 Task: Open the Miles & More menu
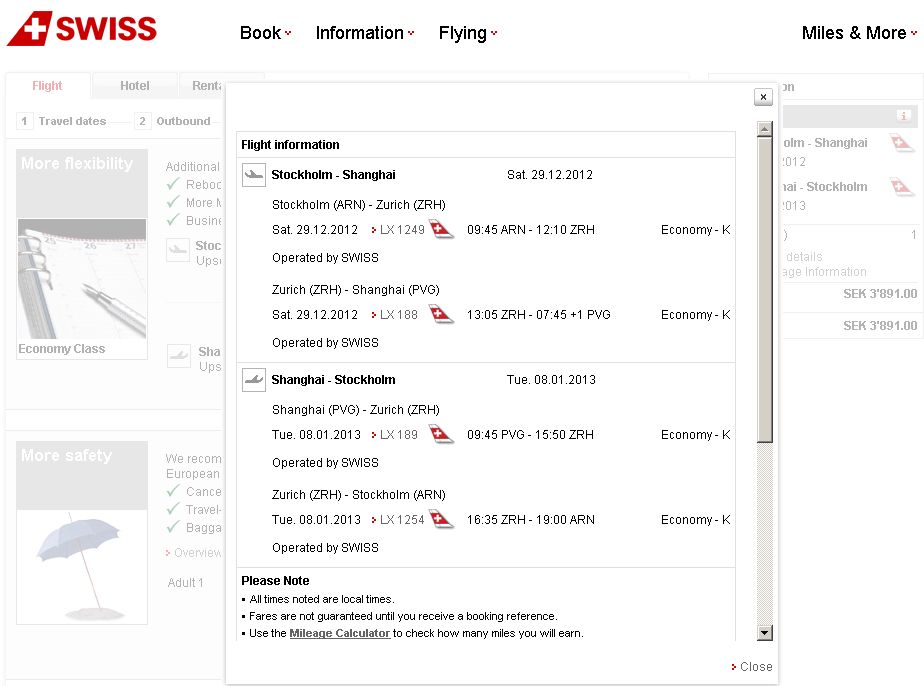point(859,33)
